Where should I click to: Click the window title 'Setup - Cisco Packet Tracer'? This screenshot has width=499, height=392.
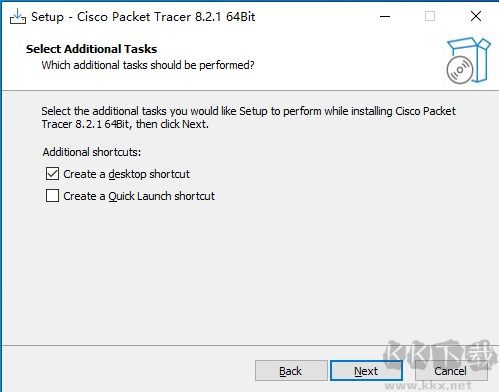pos(143,17)
